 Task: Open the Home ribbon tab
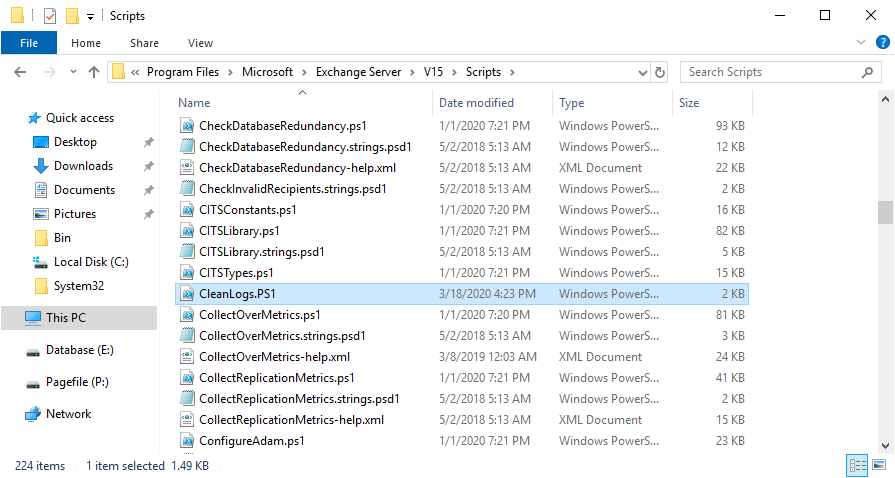(86, 43)
